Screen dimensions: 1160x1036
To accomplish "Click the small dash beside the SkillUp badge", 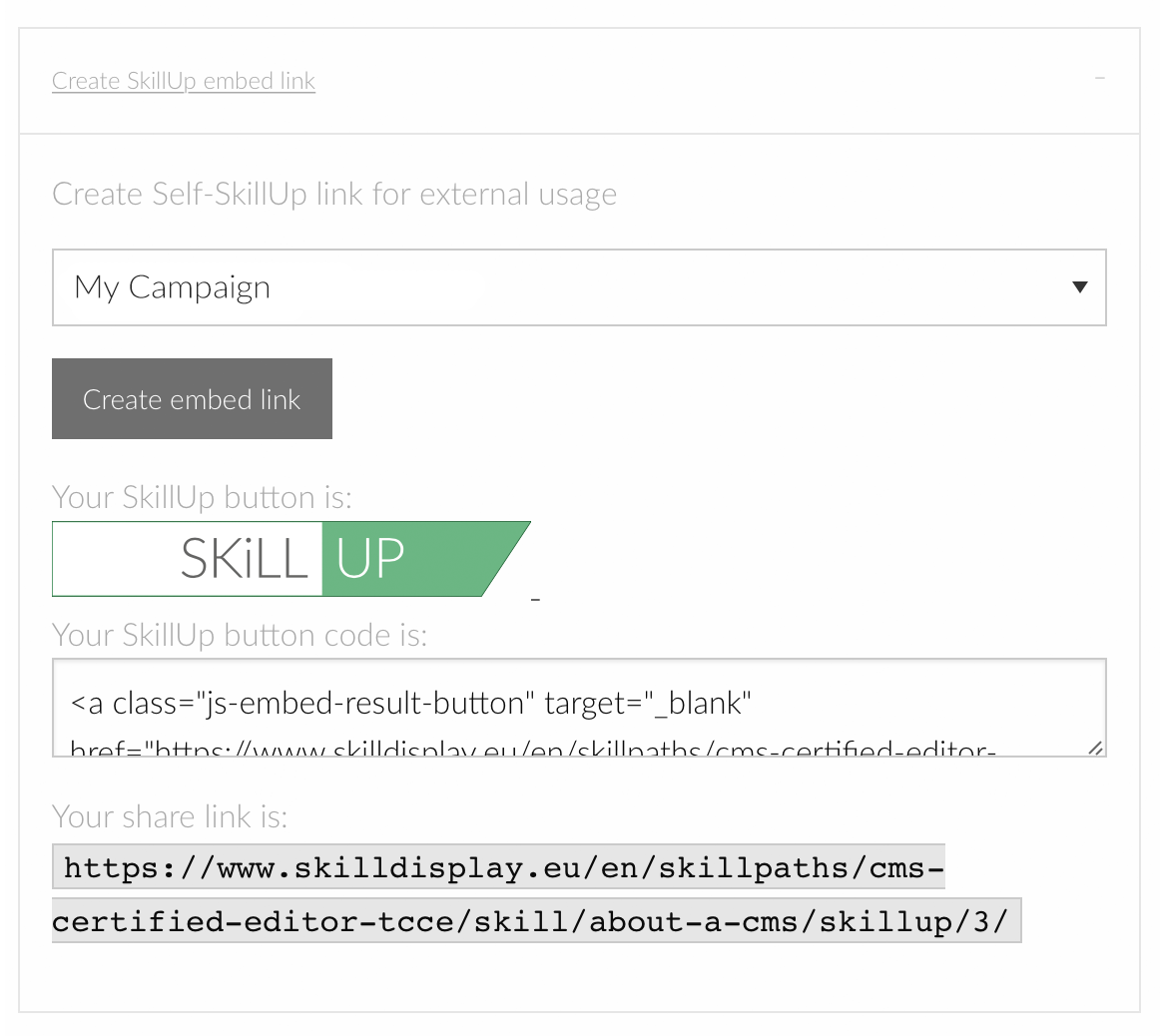I will (x=536, y=599).
